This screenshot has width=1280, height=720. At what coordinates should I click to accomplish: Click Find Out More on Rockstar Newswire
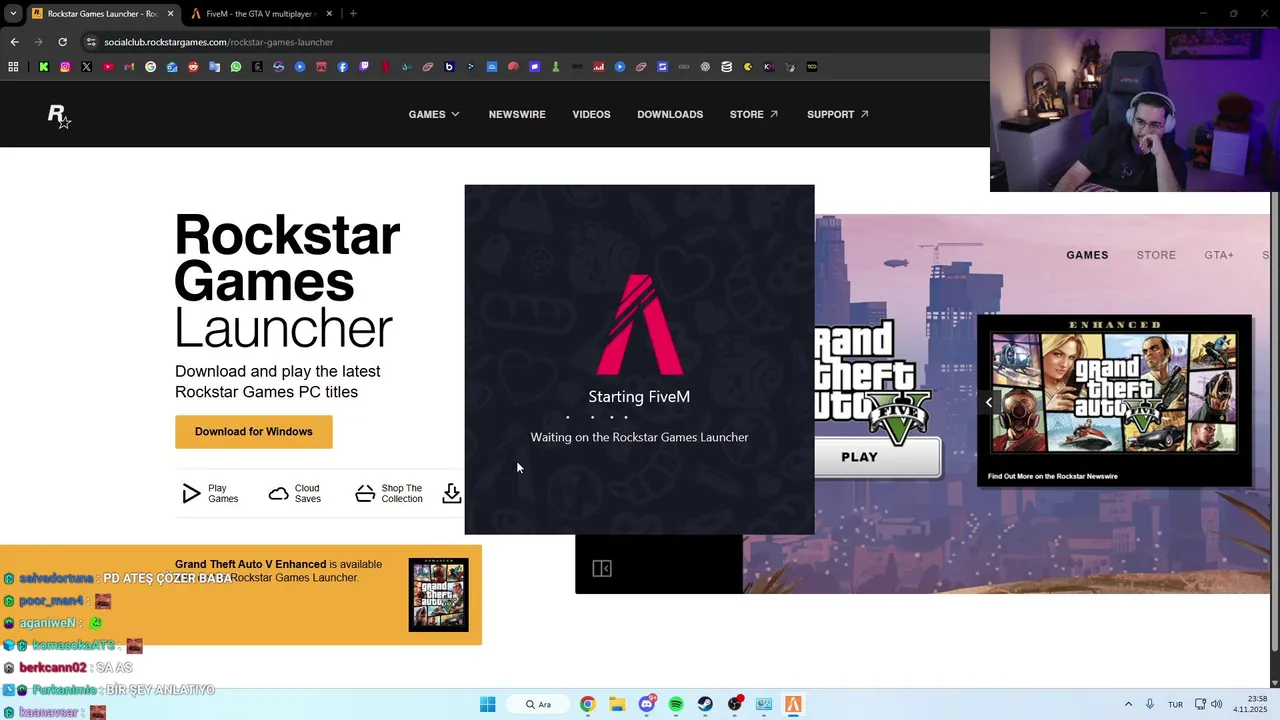[1053, 476]
